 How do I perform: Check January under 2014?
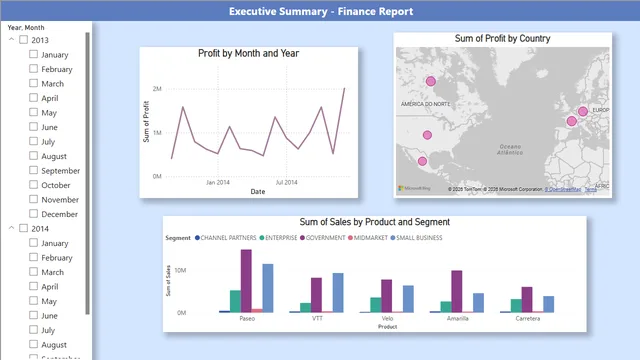coord(33,242)
